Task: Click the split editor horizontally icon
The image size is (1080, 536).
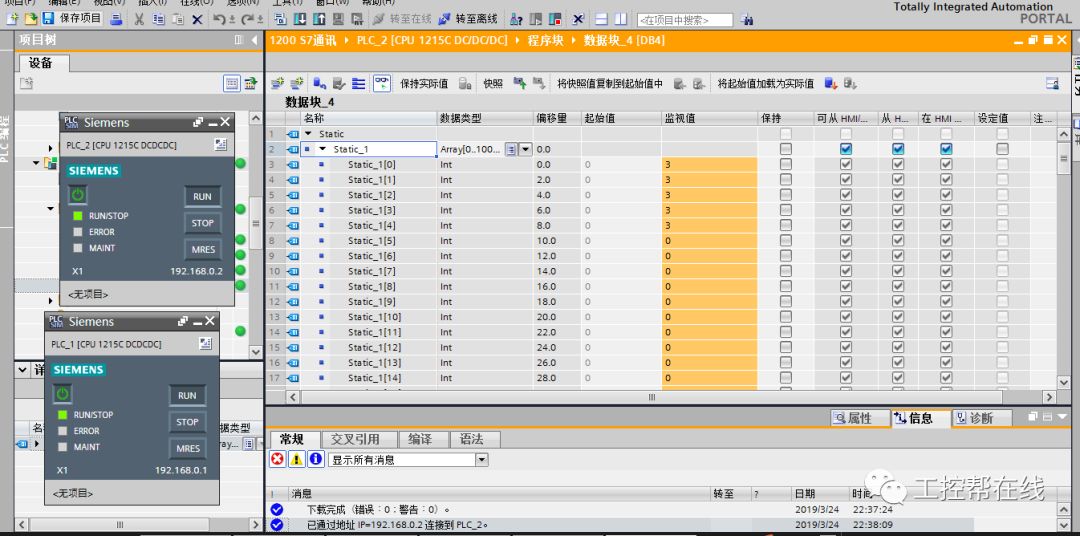Action: point(601,19)
